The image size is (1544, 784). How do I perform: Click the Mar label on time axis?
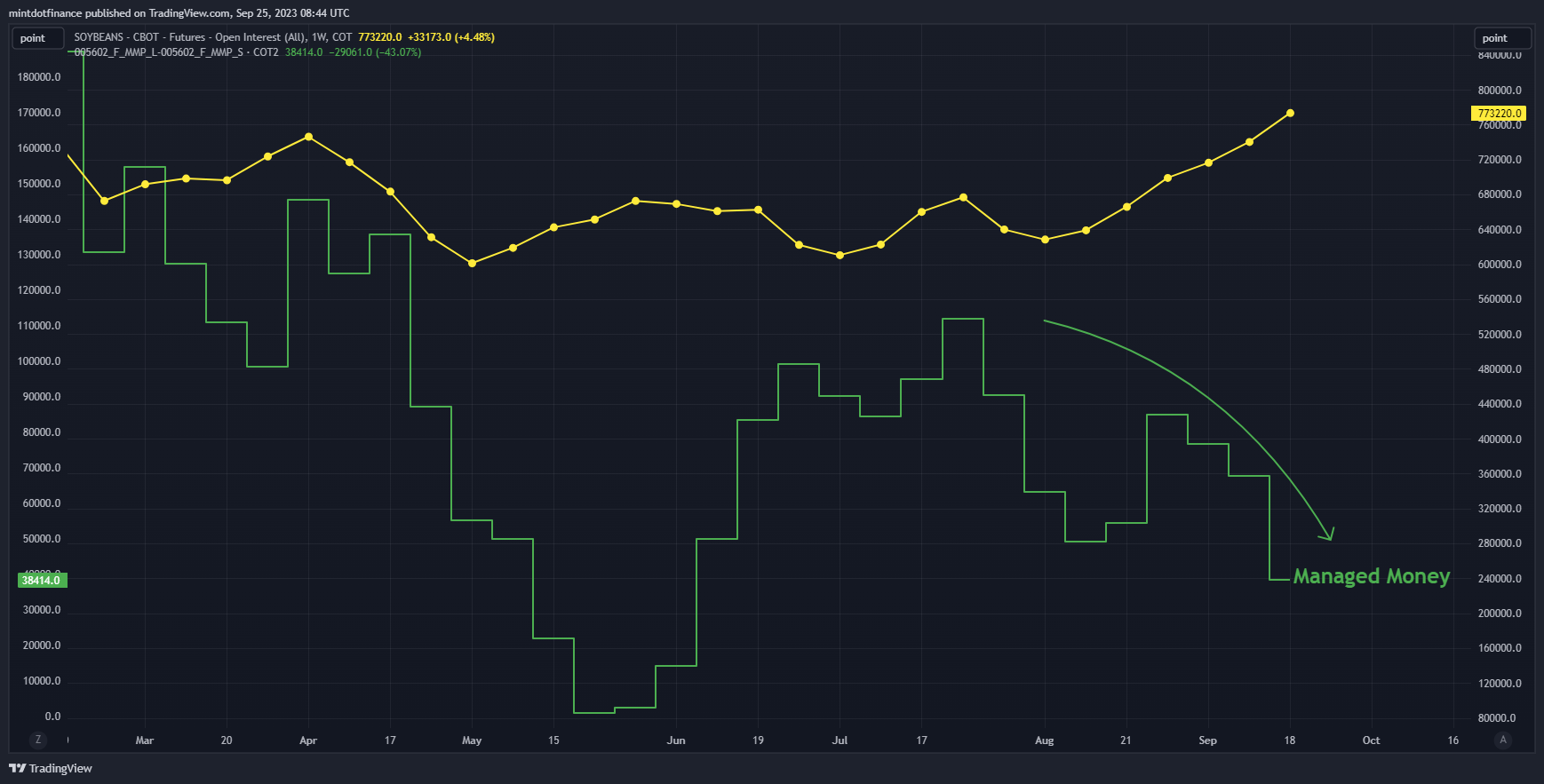(x=145, y=740)
